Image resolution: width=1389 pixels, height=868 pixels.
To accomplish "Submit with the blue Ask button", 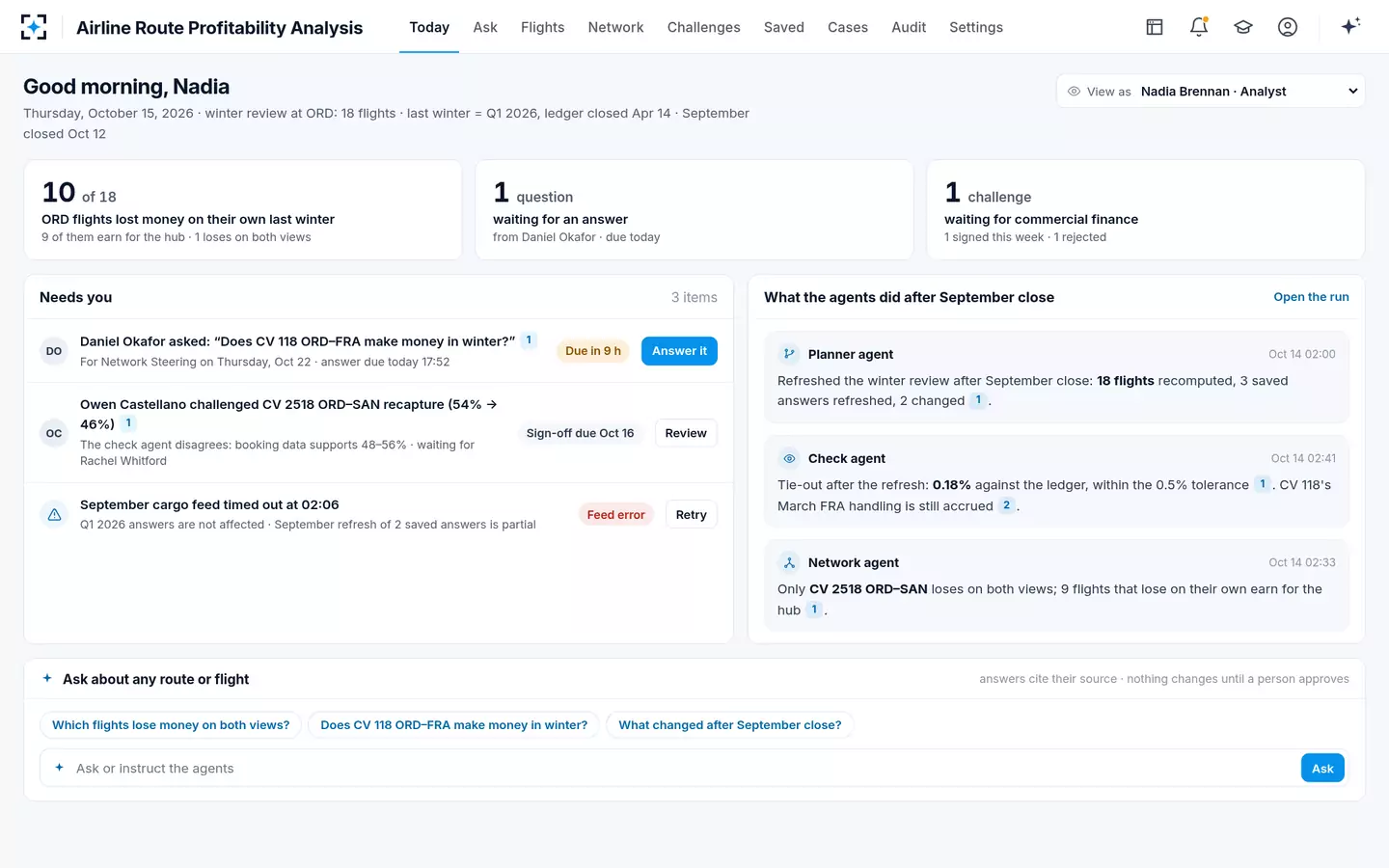I will pos(1322,768).
